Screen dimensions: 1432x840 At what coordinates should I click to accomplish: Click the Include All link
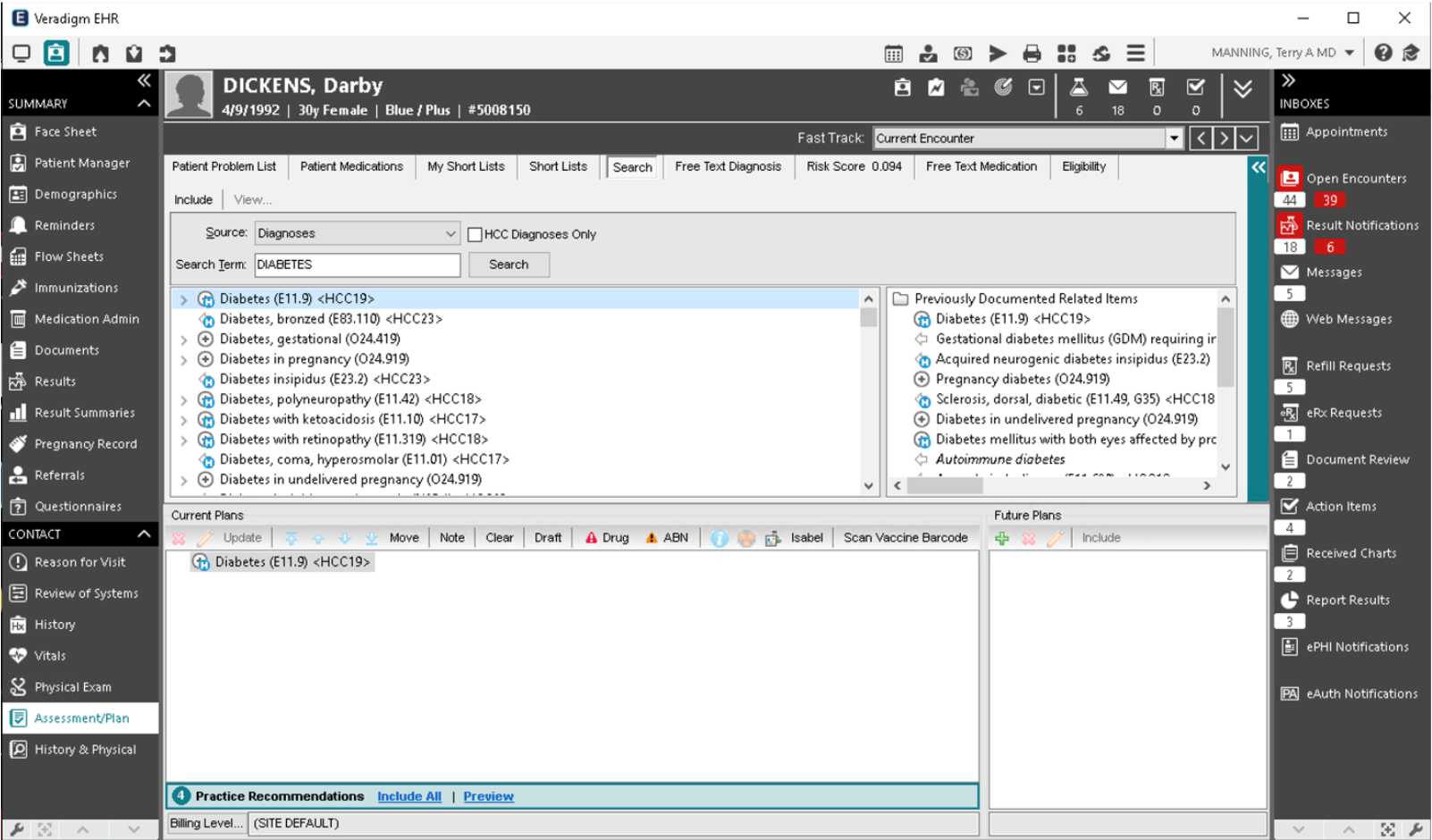(409, 796)
